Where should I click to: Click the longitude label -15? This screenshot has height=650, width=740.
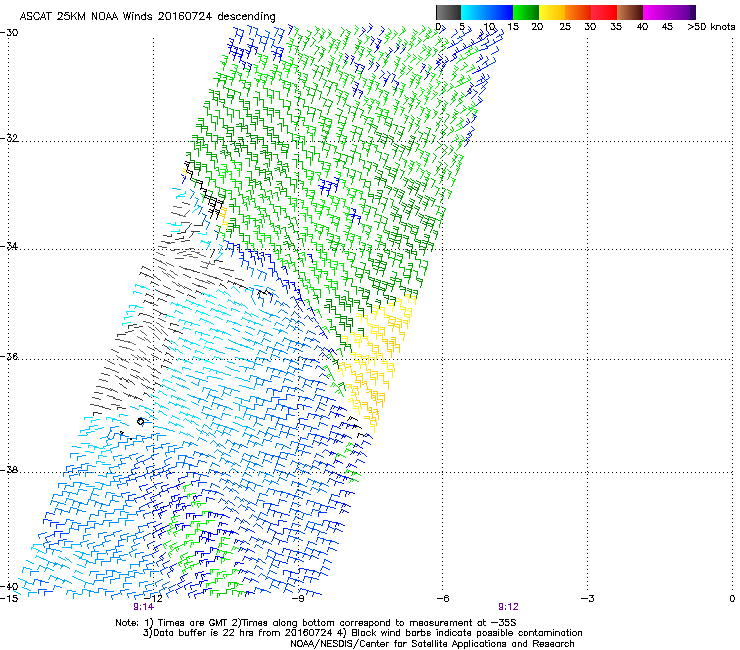pos(9,598)
